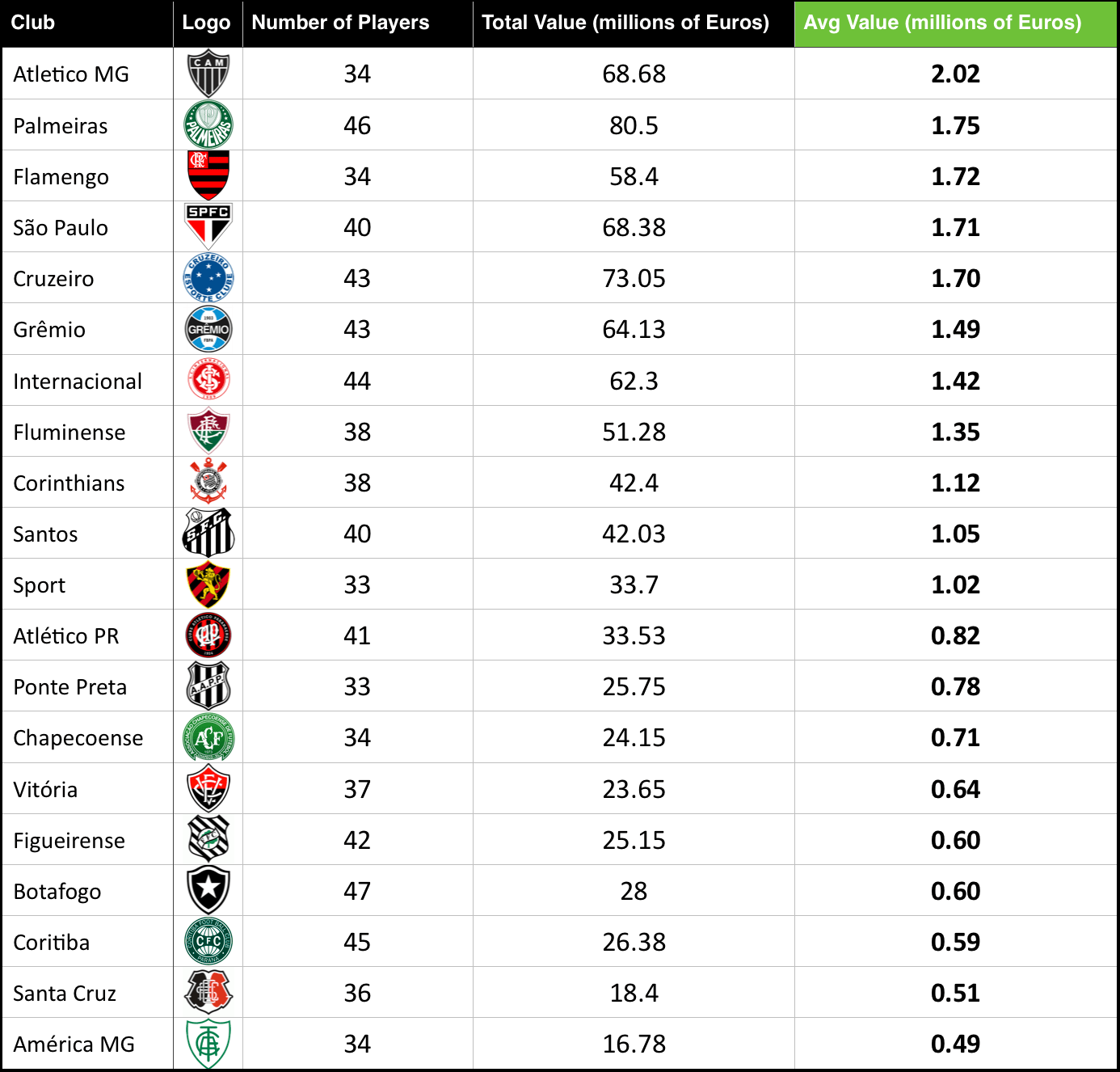Screen dimensions: 1120x1072
Task: Click the Santos striped crest
Action: coord(208,534)
